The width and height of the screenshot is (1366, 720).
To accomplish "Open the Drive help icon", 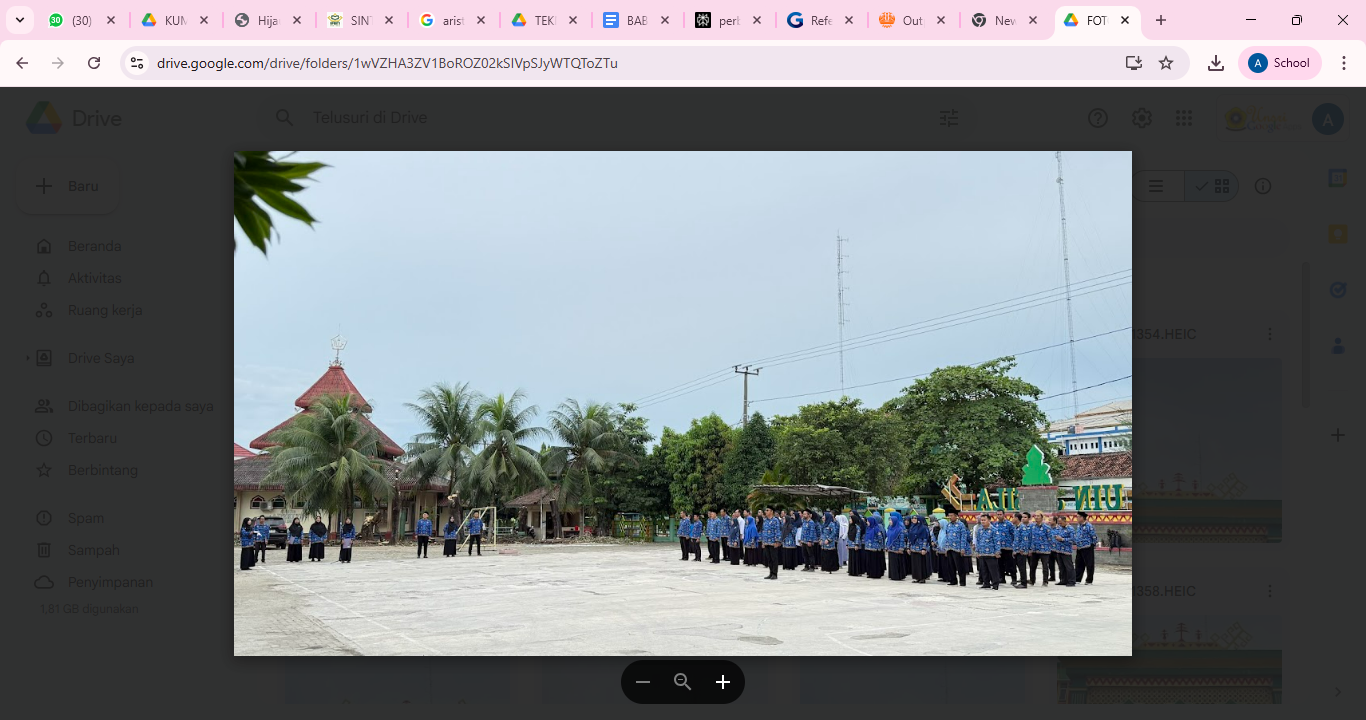I will coord(1098,118).
